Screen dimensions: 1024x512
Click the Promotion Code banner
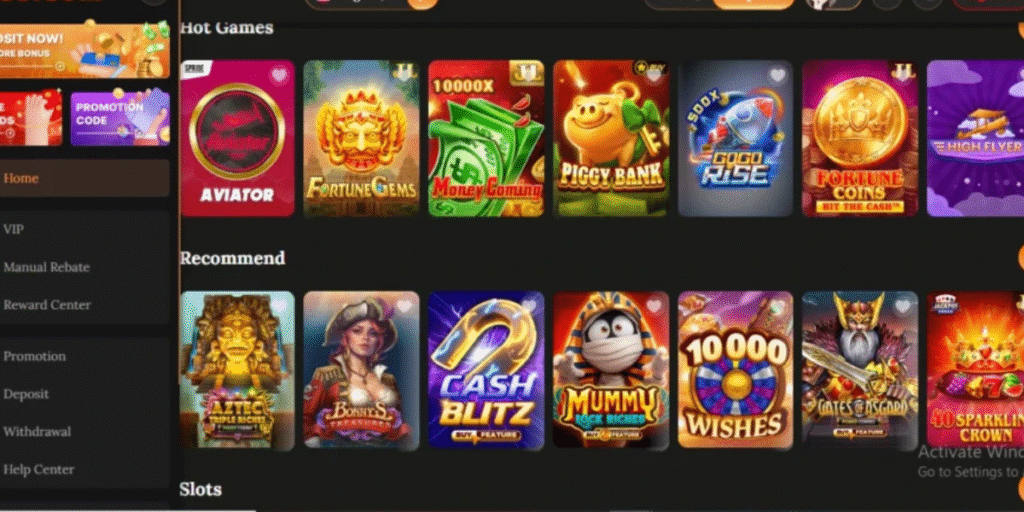(x=120, y=118)
